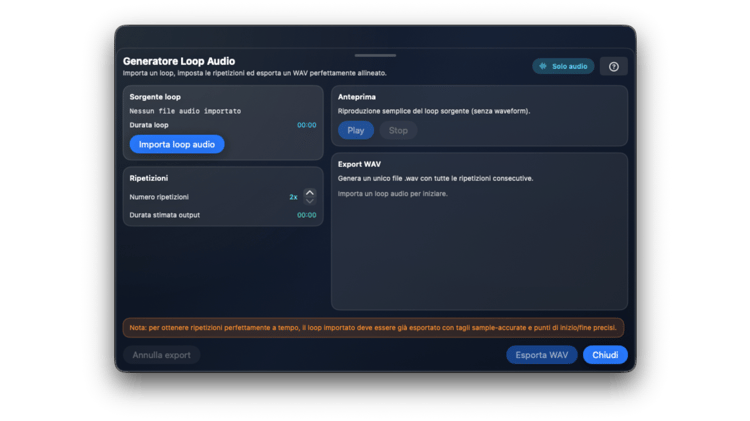The width and height of the screenshot is (750, 421).
Task: Open the help question-mark icon
Action: click(x=614, y=66)
